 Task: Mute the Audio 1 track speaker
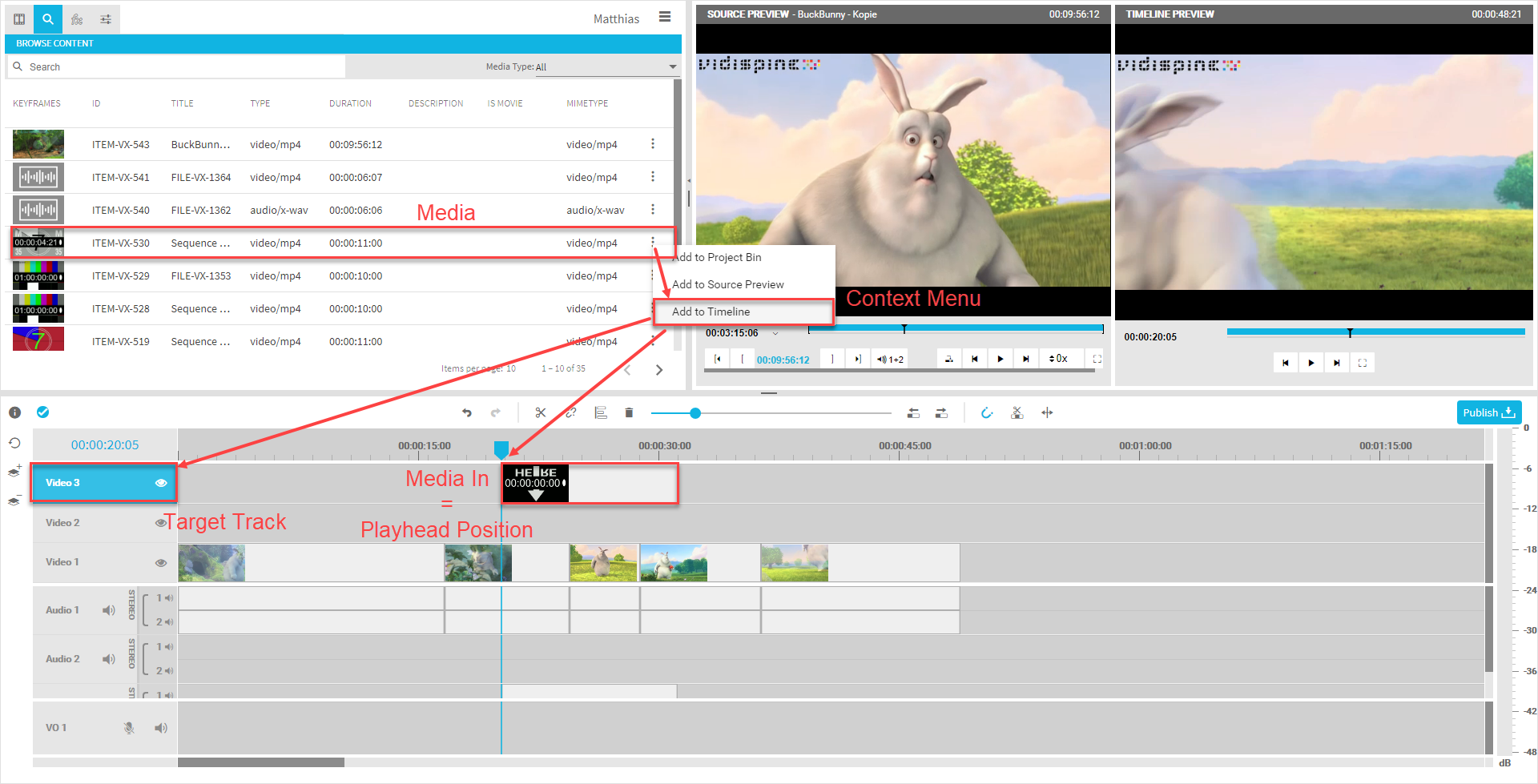point(109,610)
